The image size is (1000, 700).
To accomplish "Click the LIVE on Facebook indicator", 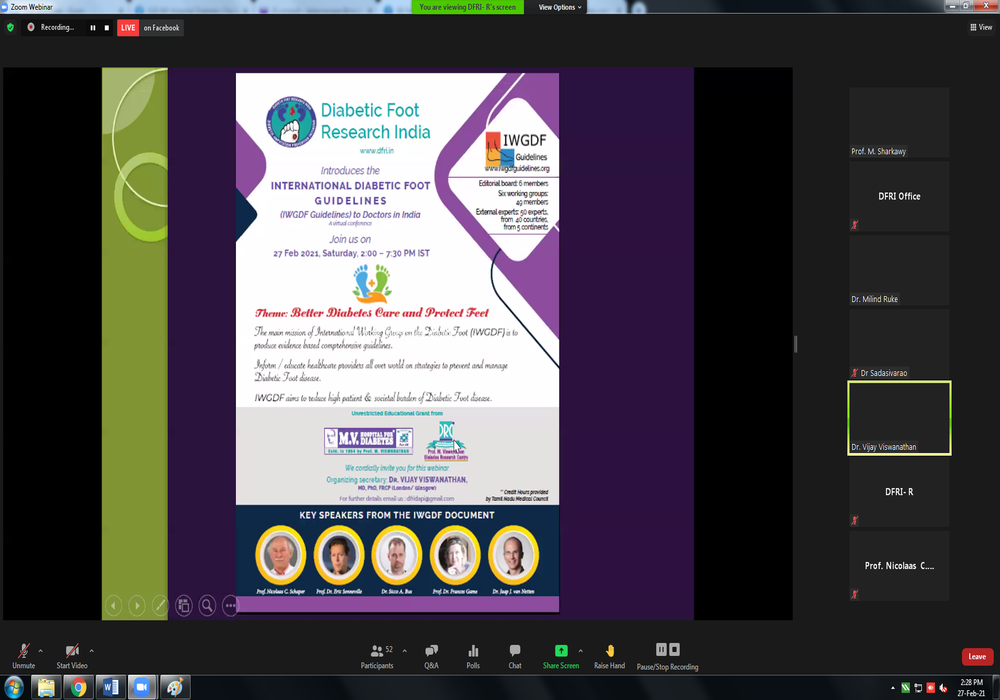I will (150, 28).
